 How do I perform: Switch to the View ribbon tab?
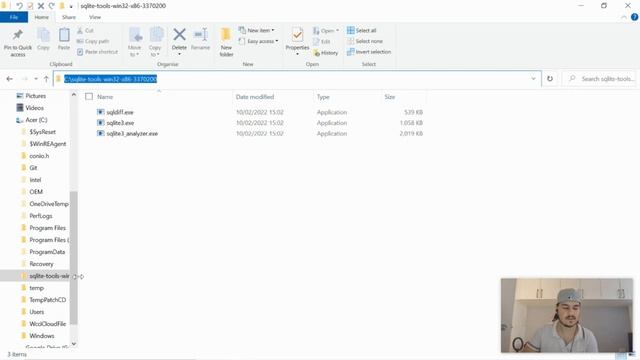95,17
